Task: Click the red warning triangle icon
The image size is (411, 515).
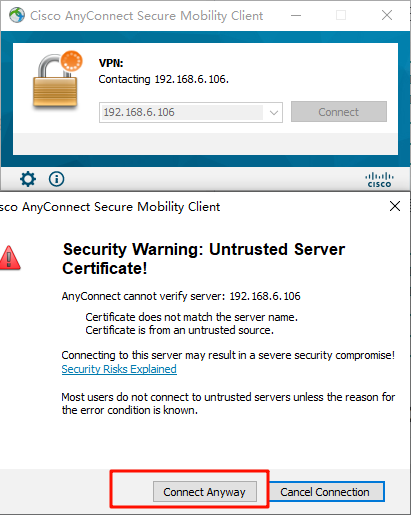Action: 10,257
